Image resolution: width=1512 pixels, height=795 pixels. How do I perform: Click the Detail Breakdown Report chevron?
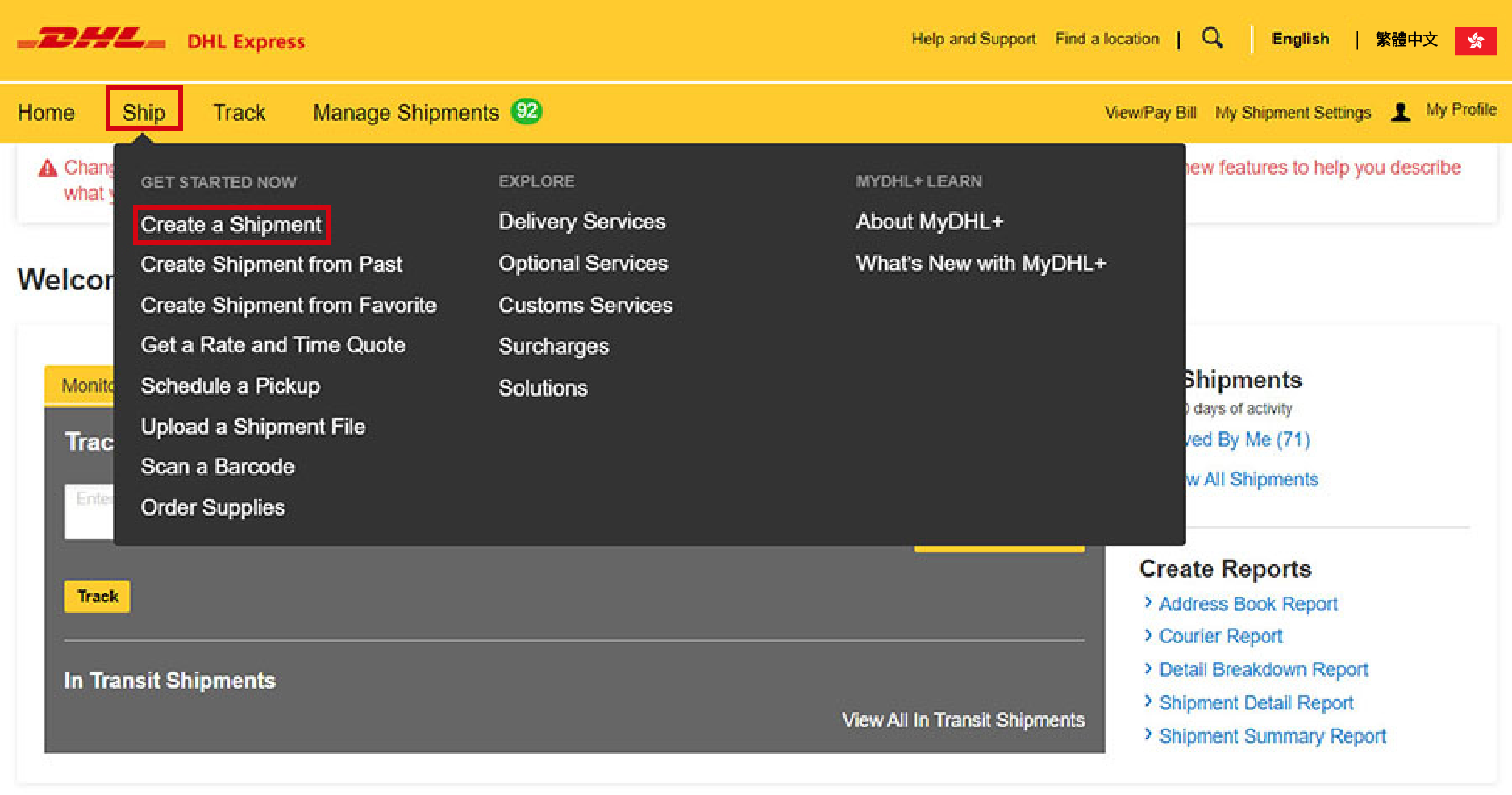click(x=1148, y=668)
